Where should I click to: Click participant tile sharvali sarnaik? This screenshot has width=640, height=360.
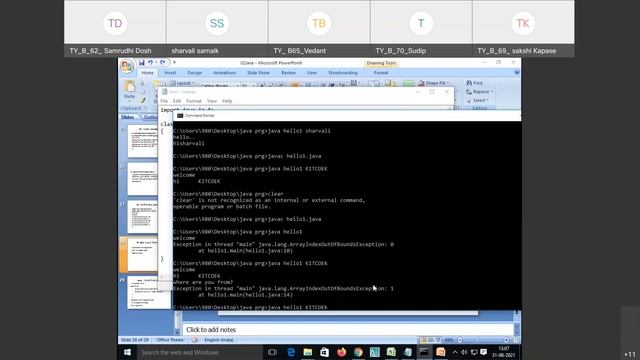tap(217, 28)
